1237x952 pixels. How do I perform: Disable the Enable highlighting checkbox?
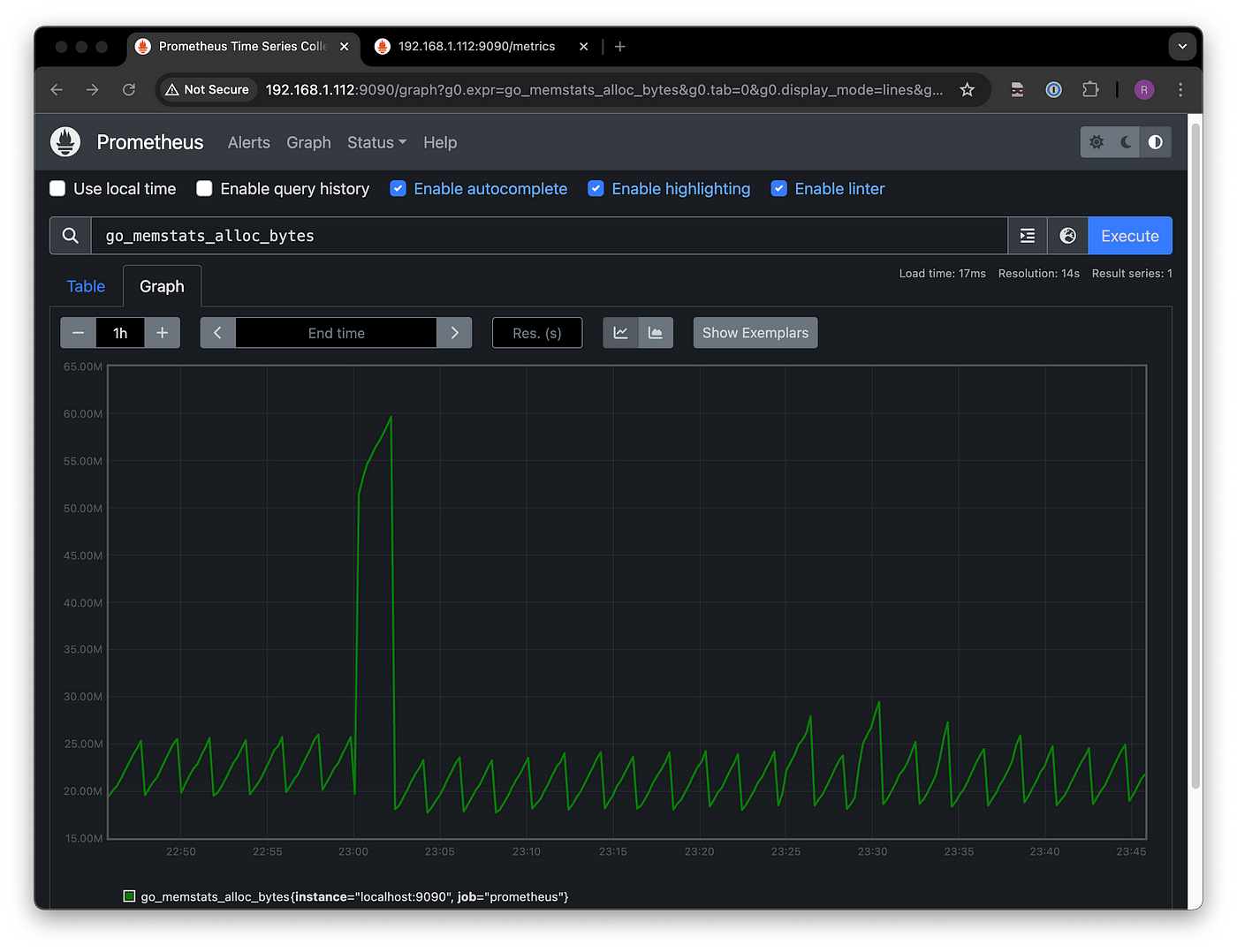tap(596, 189)
